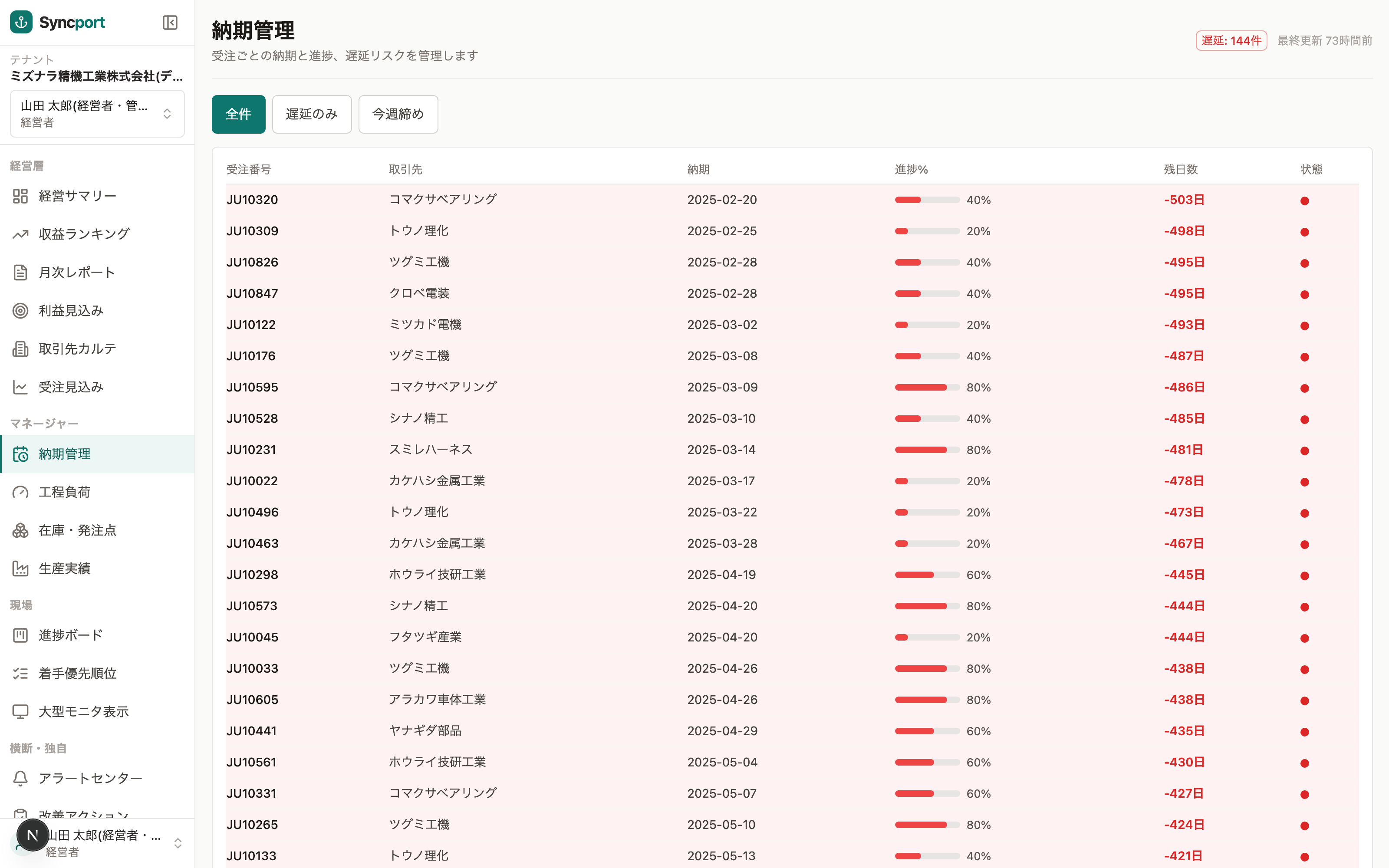
Task: Open アラートセンター bell icon
Action: pos(21,779)
